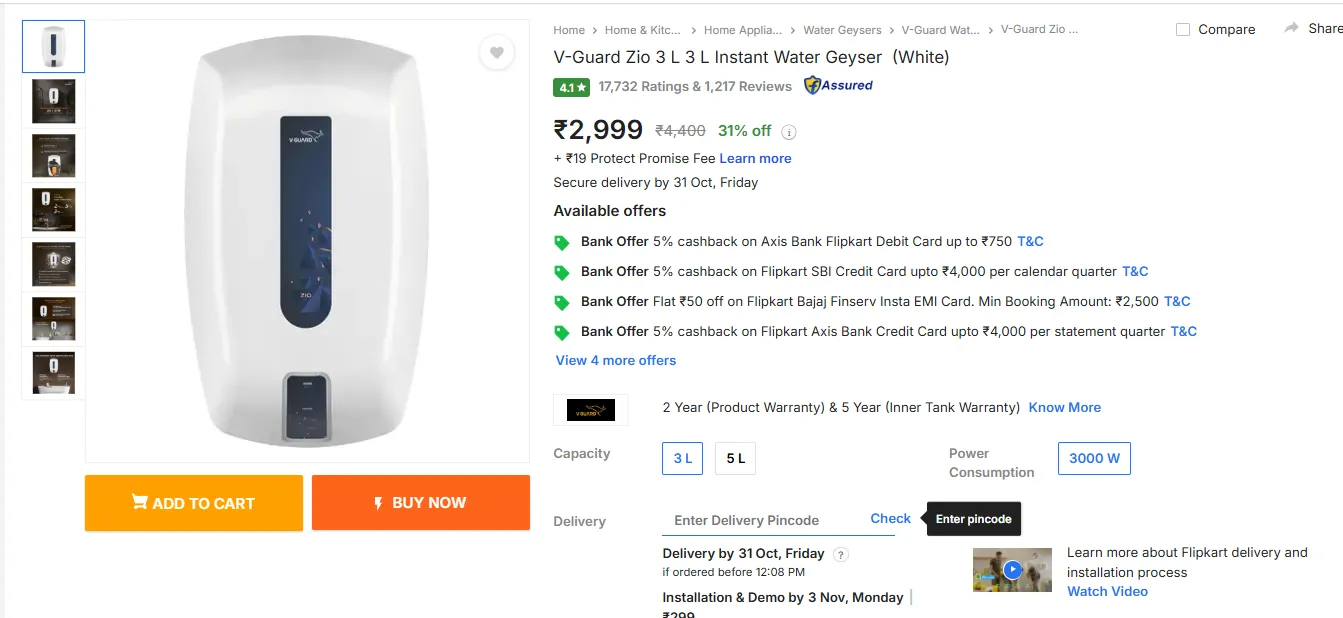The image size is (1343, 618).
Task: Navigate to Home breadcrumb
Action: pos(569,30)
